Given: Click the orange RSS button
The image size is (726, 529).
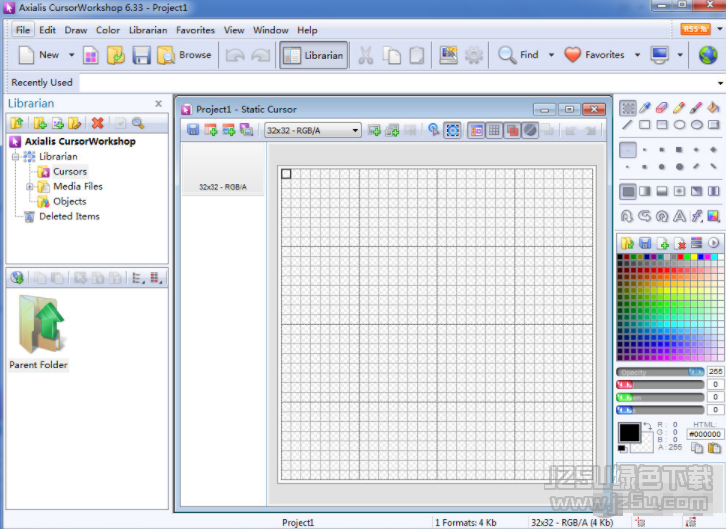Looking at the screenshot, I should coord(695,29).
